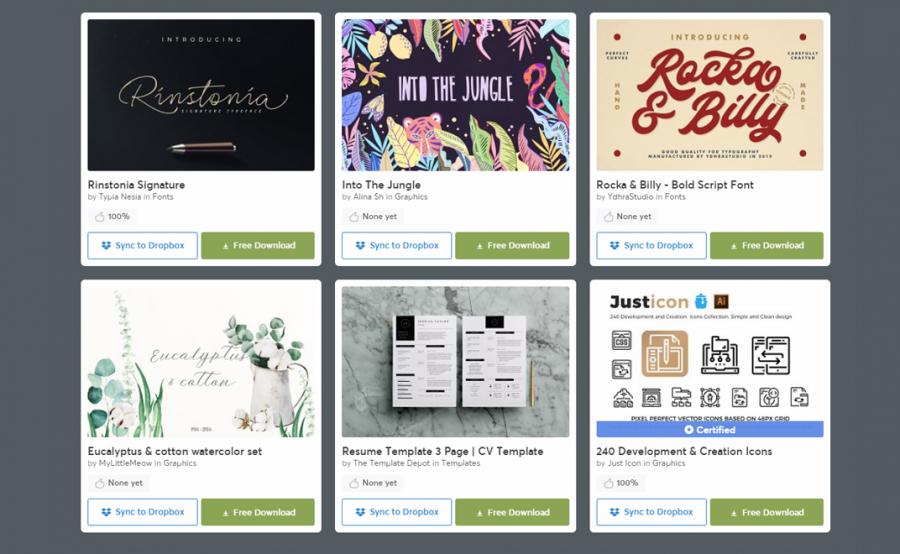Open author link Typia Nesia
The height and width of the screenshot is (554, 900).
click(119, 196)
